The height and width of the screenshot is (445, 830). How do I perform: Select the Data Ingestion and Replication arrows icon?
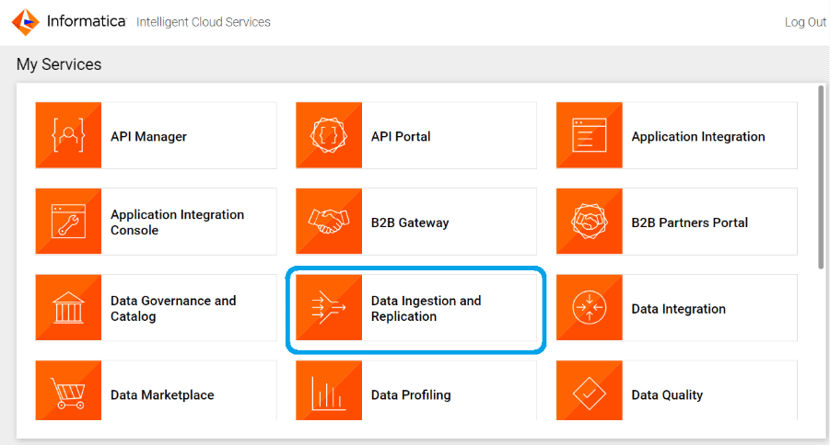point(329,307)
